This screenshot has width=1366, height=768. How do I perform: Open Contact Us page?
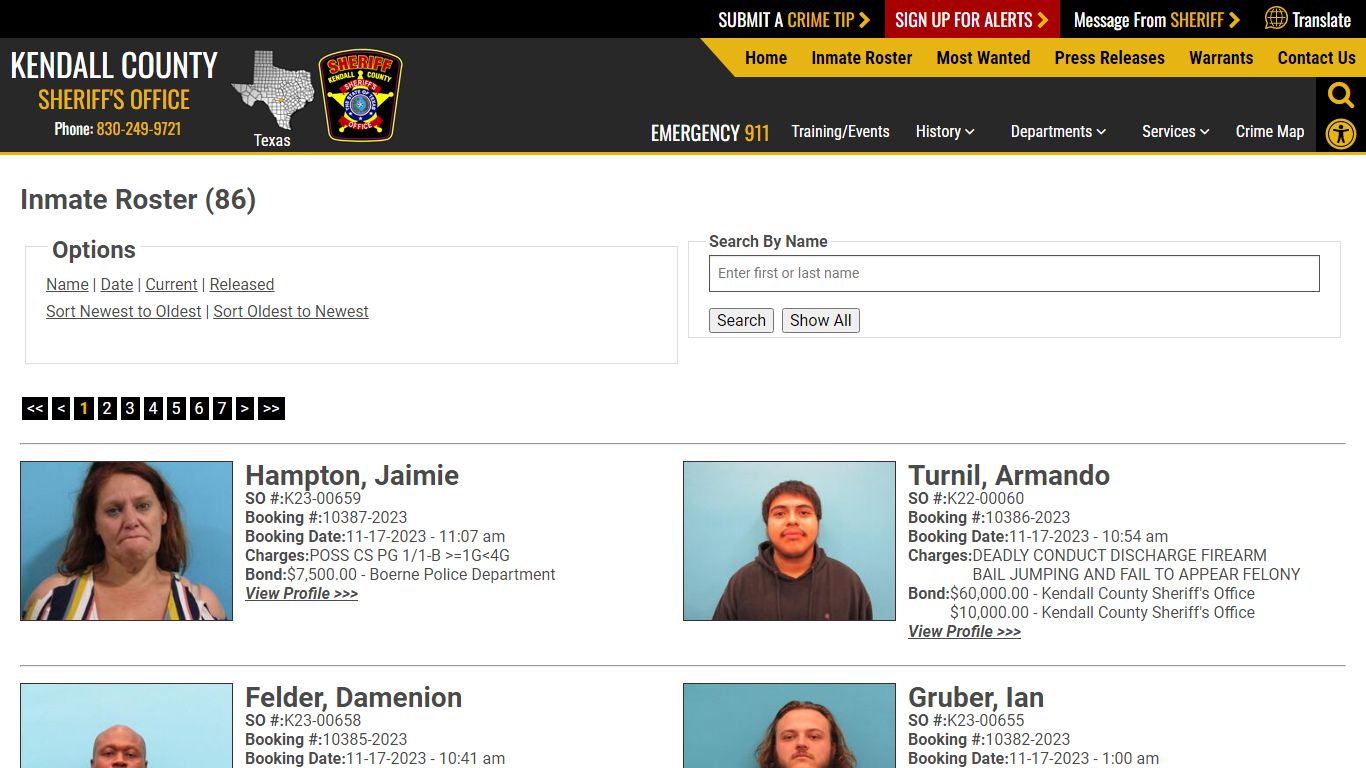click(x=1316, y=58)
